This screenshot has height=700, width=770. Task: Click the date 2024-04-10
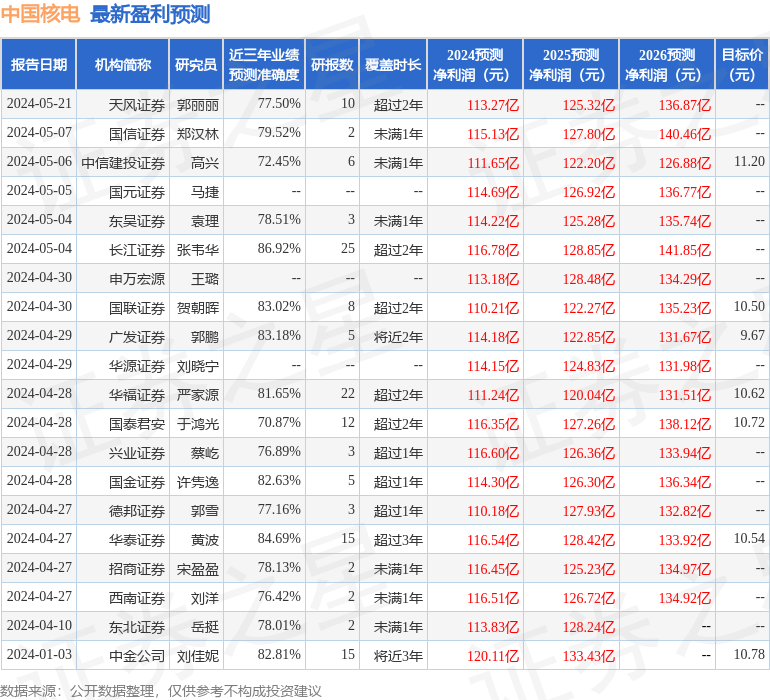click(39, 625)
